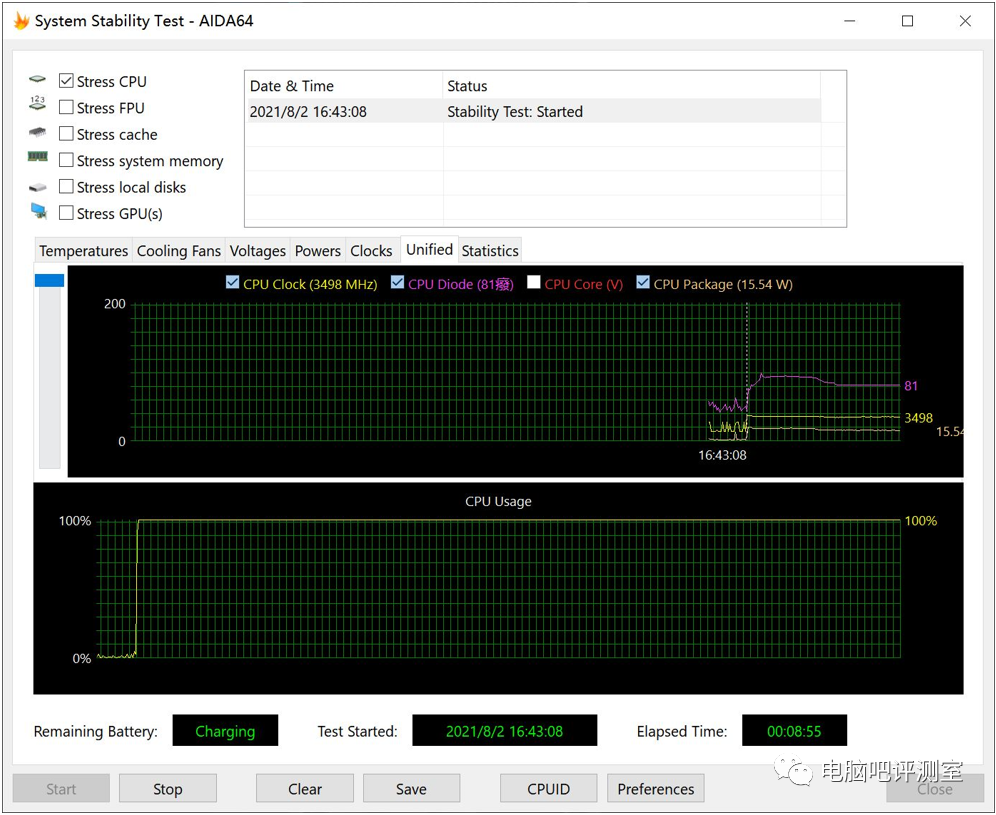Click the Date & Time column header
Image resolution: width=996 pixels, height=815 pixels.
point(344,86)
